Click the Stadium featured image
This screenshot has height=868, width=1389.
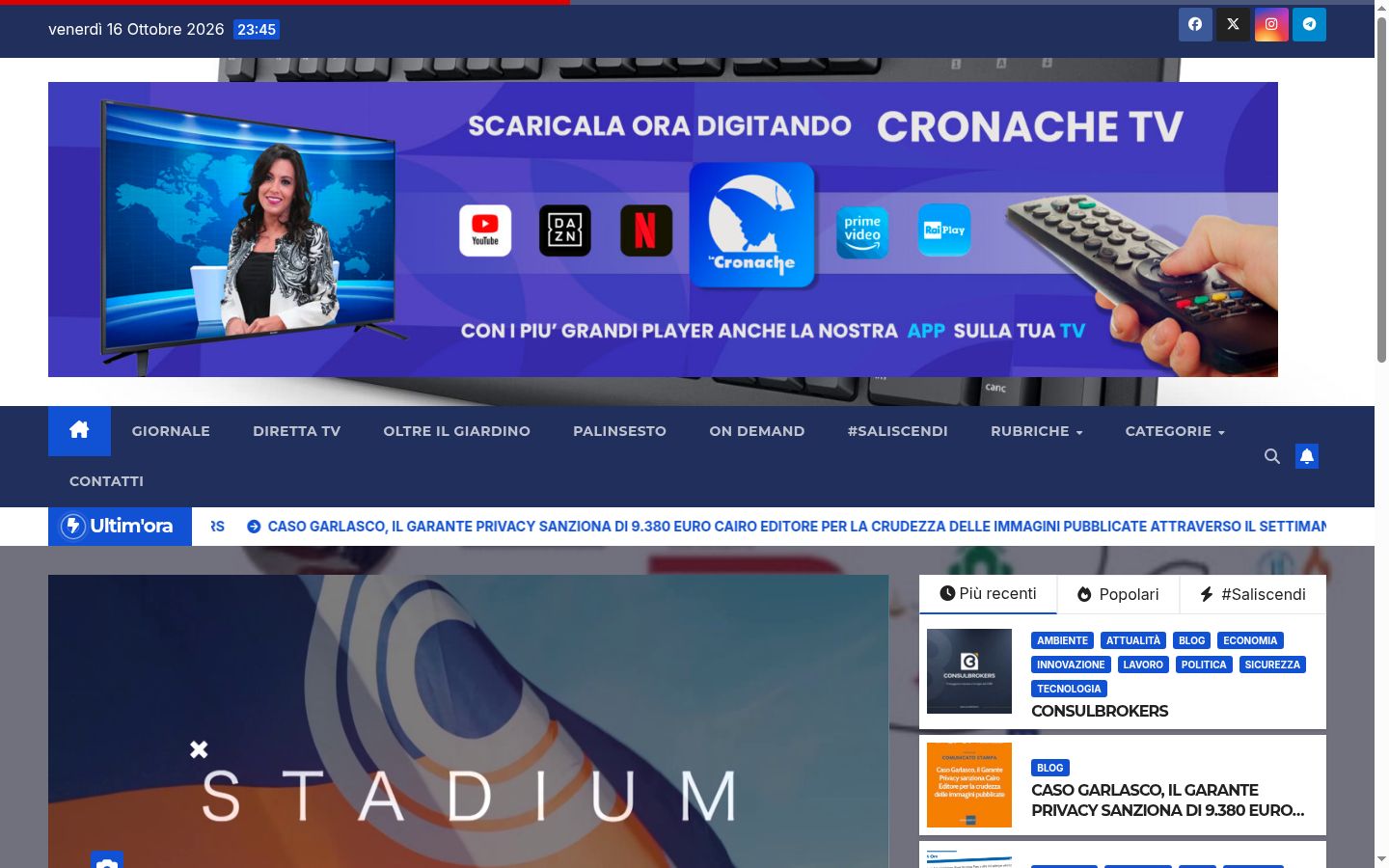pyautogui.click(x=468, y=721)
